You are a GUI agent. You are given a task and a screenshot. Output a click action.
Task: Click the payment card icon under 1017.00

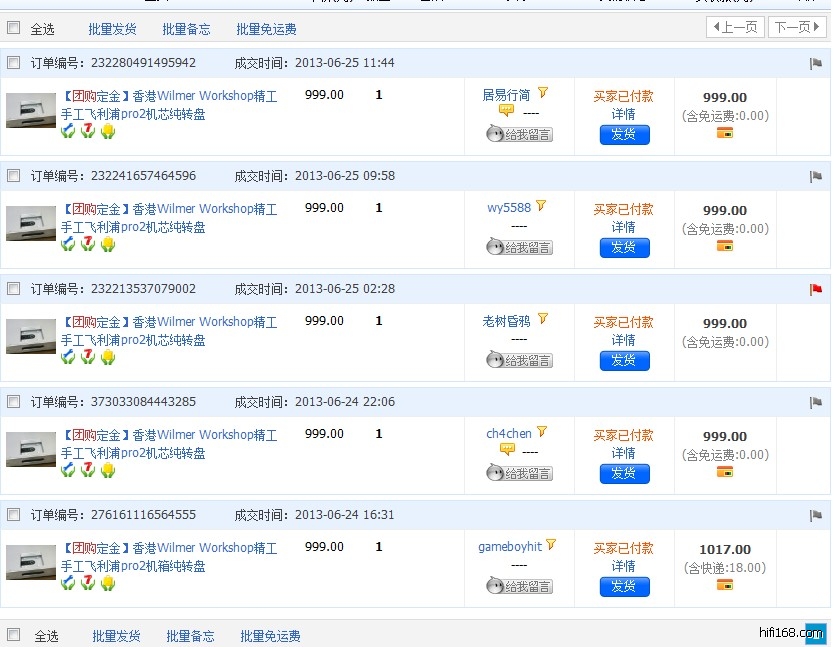[725, 585]
